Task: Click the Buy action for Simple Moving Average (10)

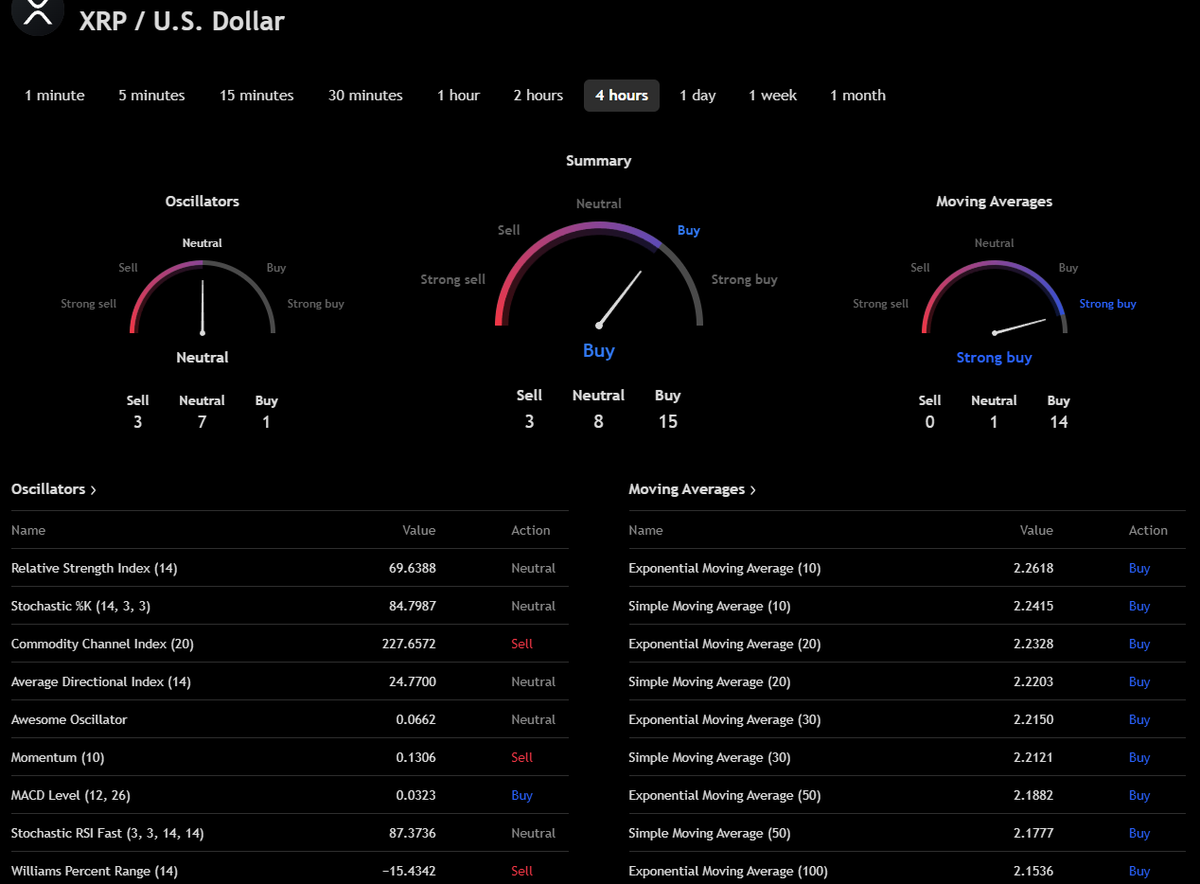Action: pos(1139,606)
